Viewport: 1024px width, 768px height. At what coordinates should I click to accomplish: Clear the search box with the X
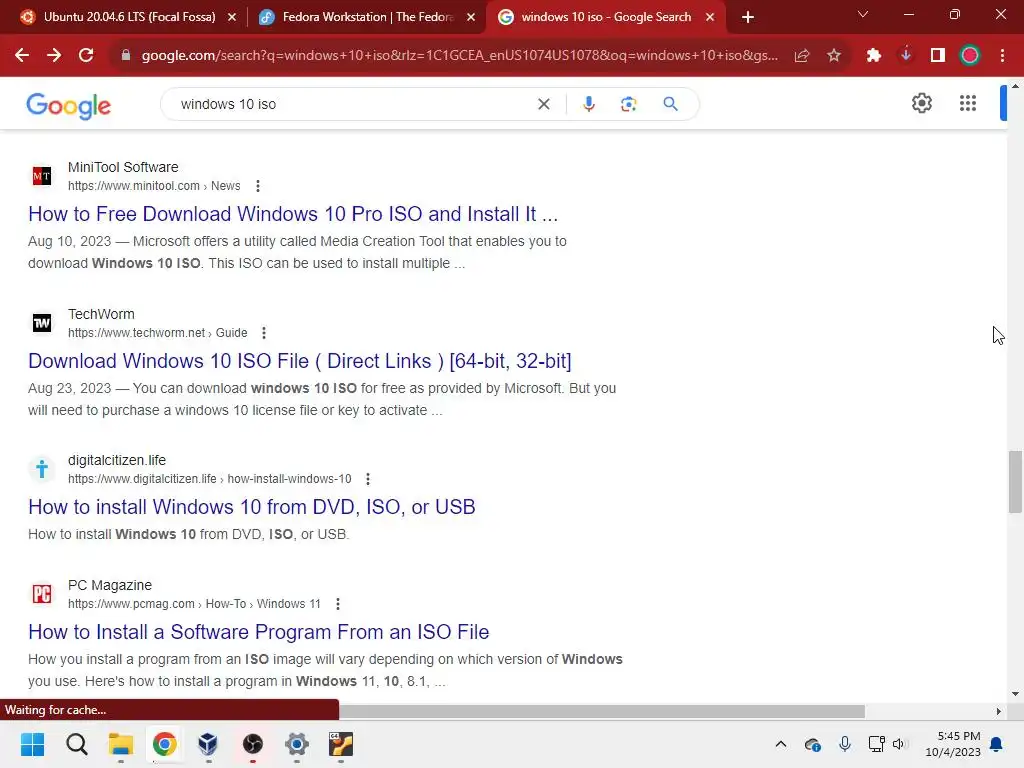click(x=543, y=104)
